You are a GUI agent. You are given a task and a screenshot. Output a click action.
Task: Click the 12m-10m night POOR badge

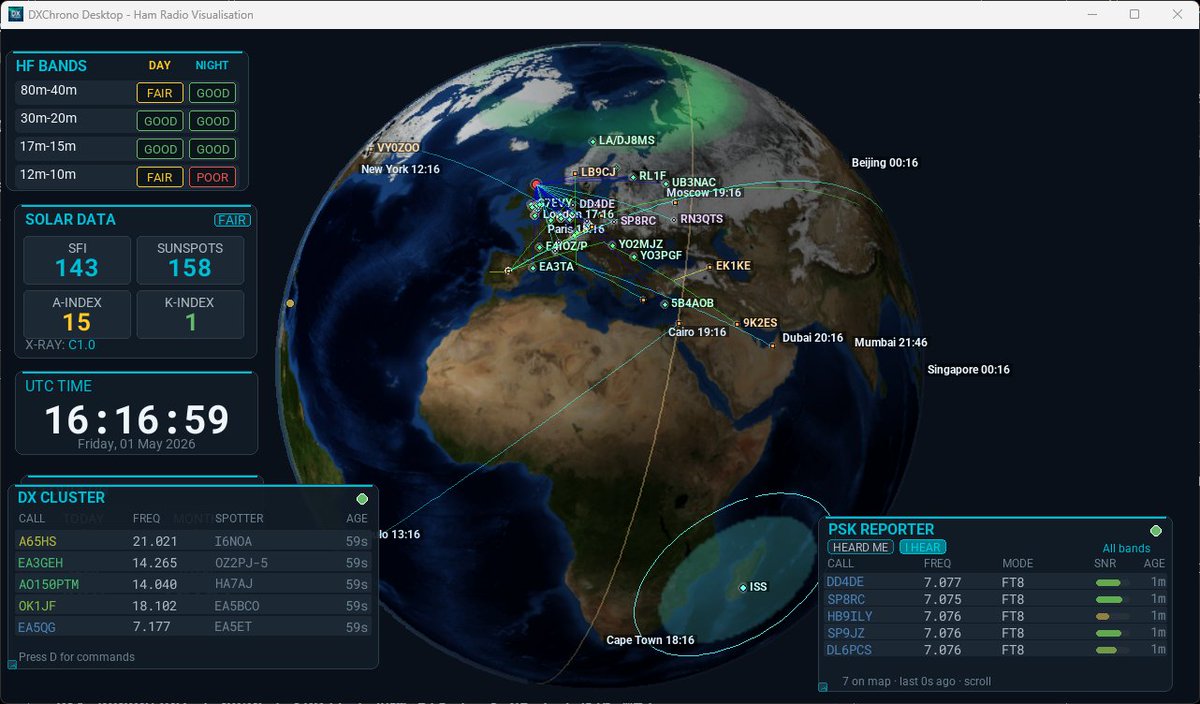point(213,177)
